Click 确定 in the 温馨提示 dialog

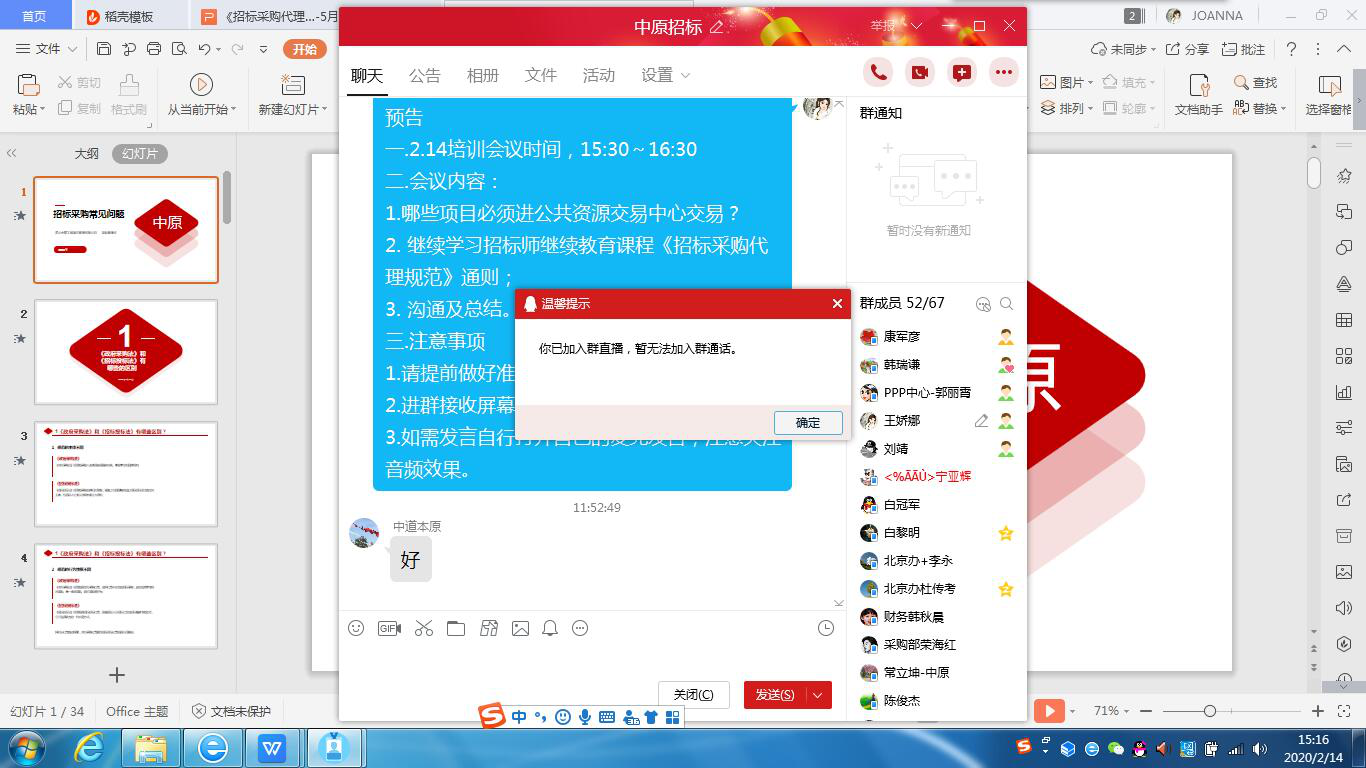(x=808, y=422)
